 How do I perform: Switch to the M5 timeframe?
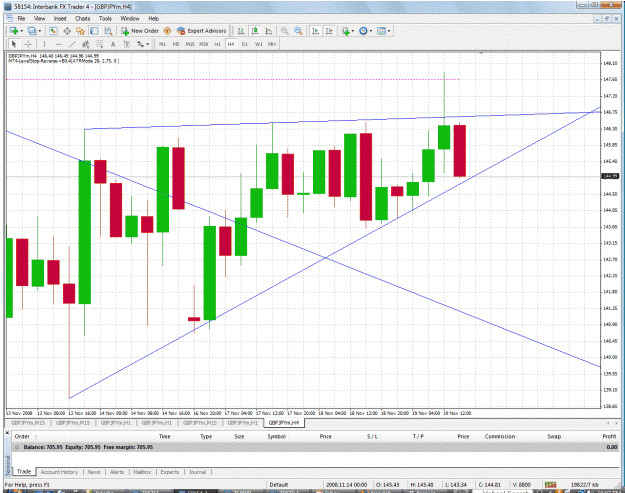pos(176,44)
